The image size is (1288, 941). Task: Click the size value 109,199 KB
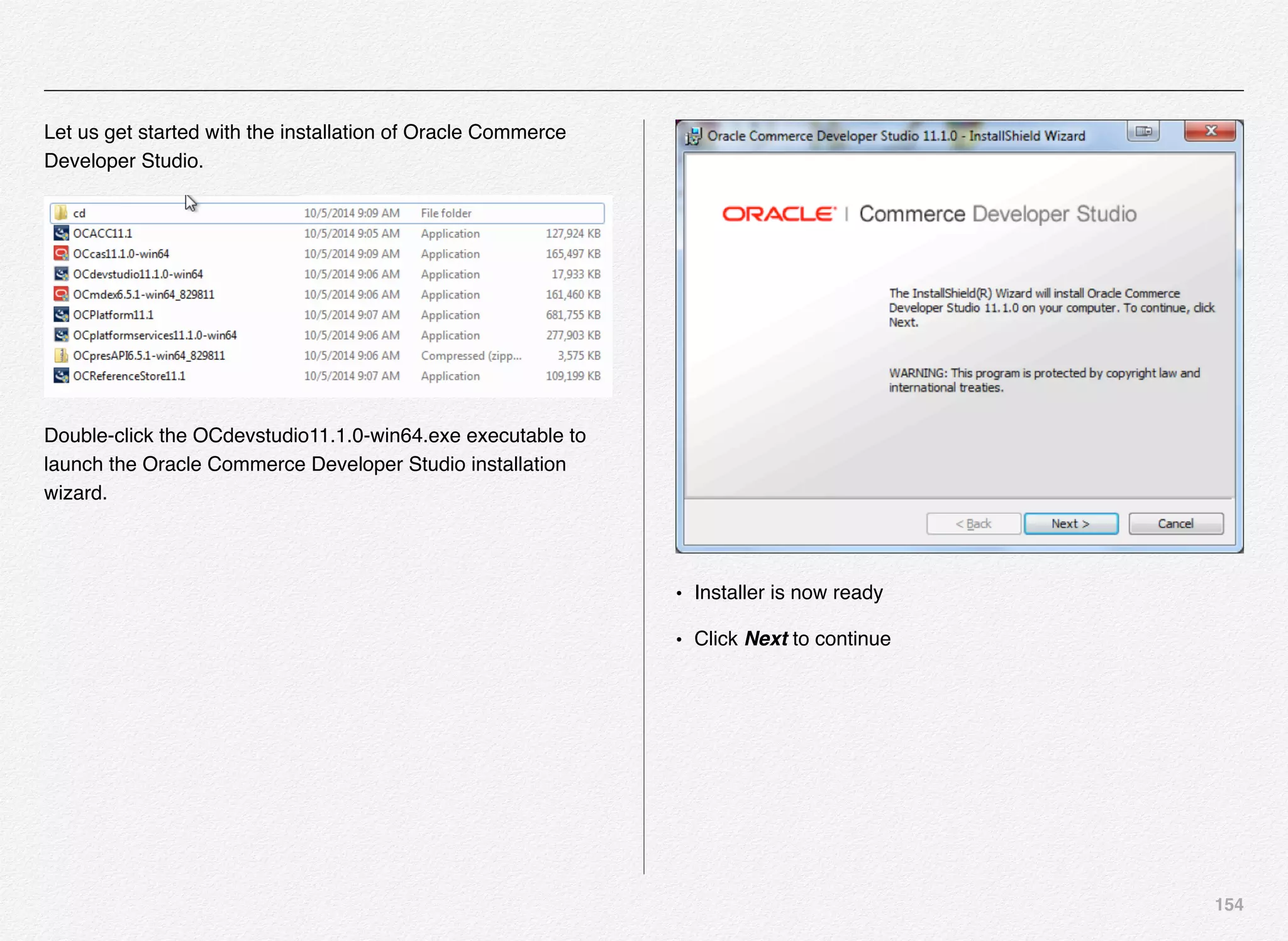click(574, 376)
